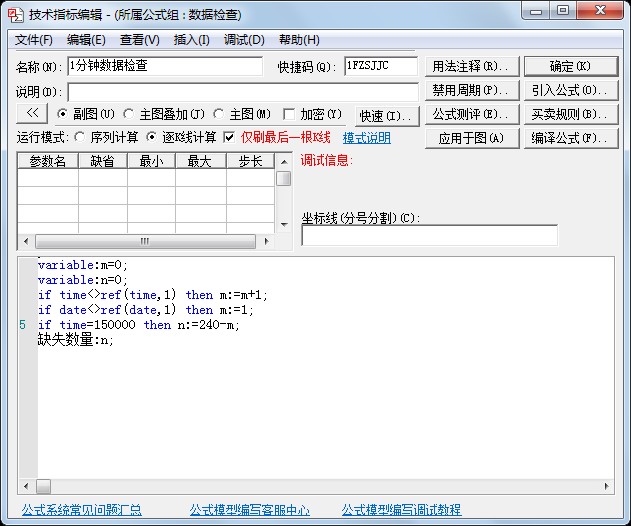This screenshot has width=631, height=526.
Task: Open the 公式系统常见问题汇总 link
Action: point(82,510)
